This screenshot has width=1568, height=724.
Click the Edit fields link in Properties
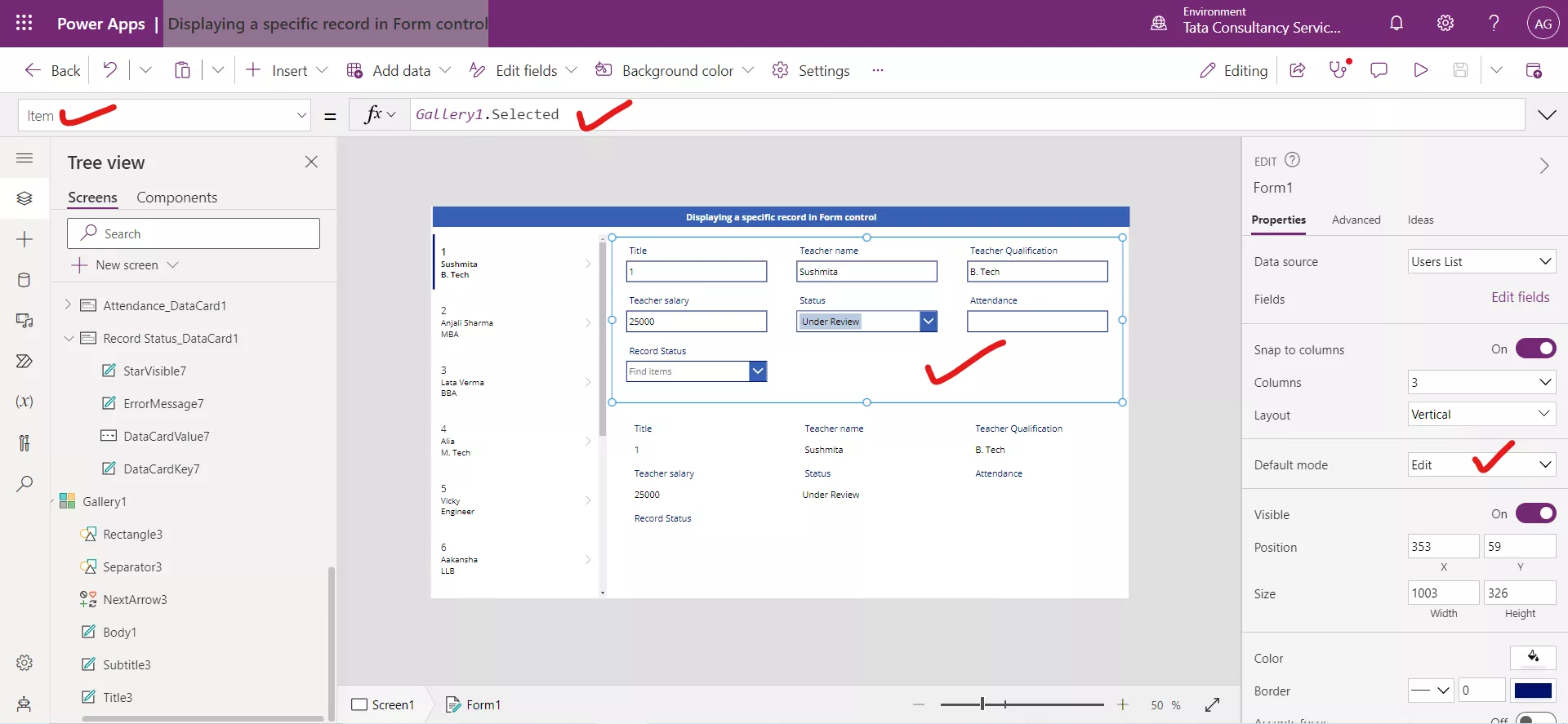point(1520,297)
